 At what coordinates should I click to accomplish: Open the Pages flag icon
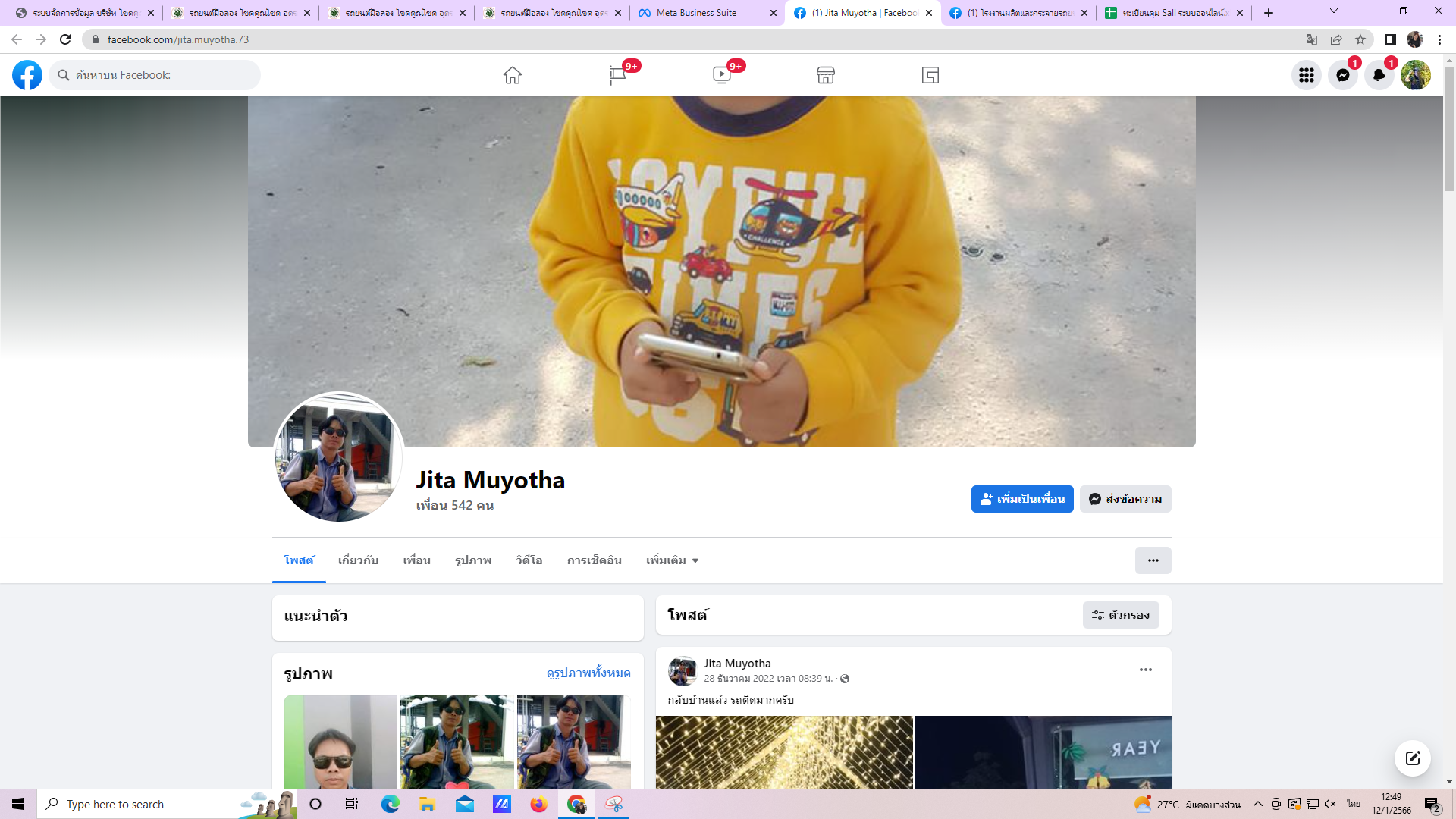click(x=617, y=75)
